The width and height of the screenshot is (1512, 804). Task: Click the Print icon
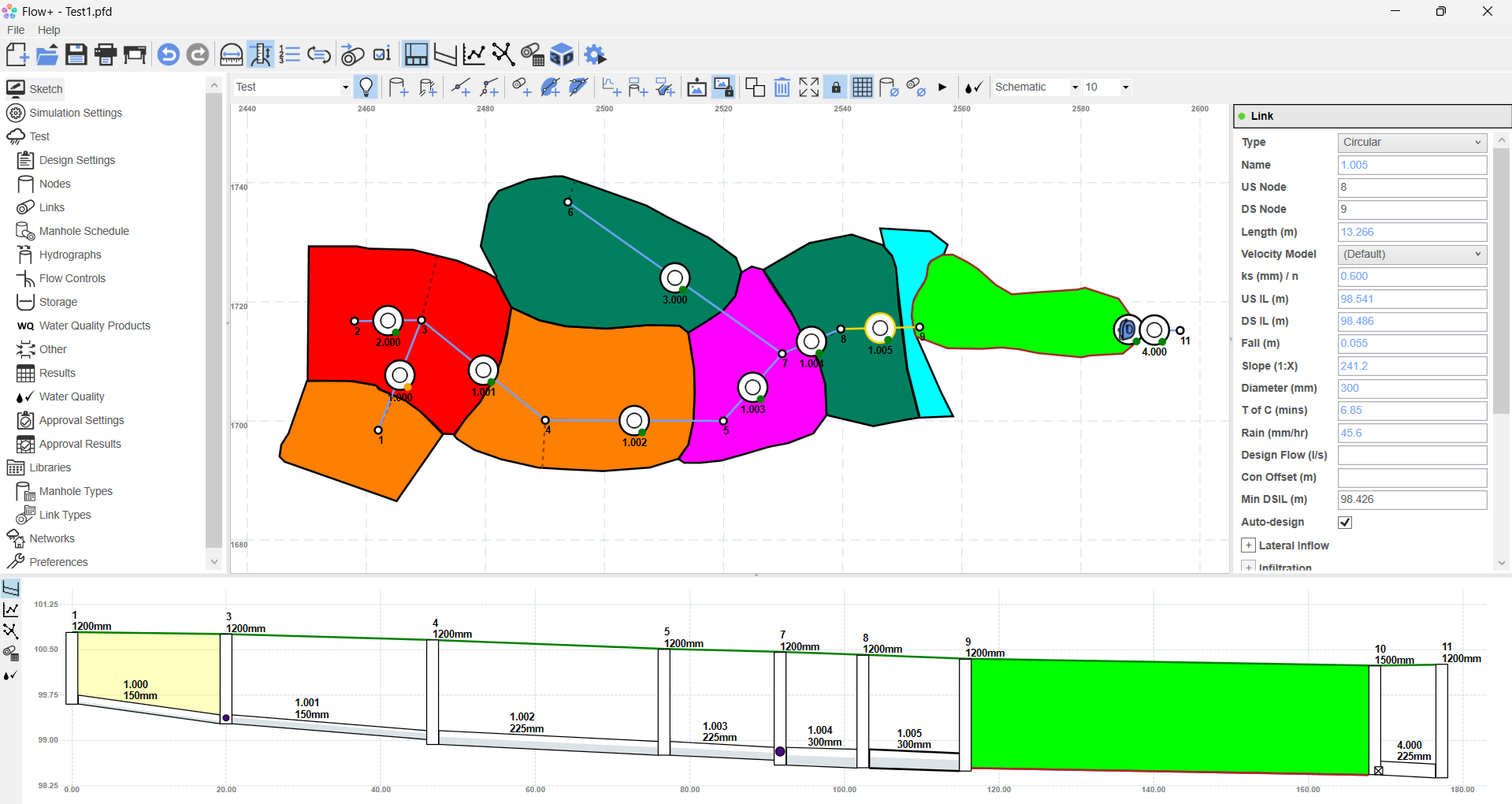click(105, 54)
